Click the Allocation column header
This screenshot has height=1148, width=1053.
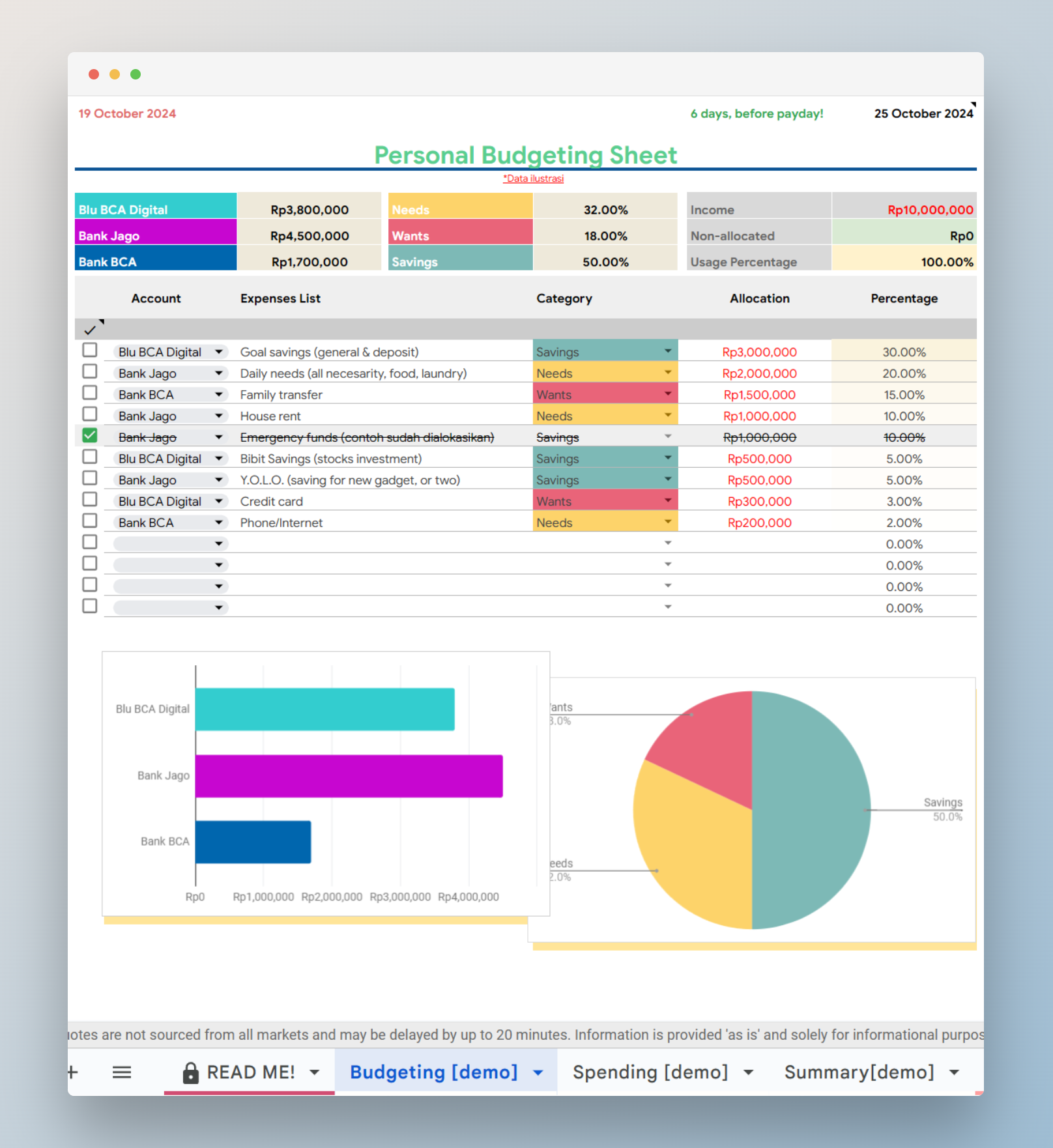pyautogui.click(x=760, y=298)
